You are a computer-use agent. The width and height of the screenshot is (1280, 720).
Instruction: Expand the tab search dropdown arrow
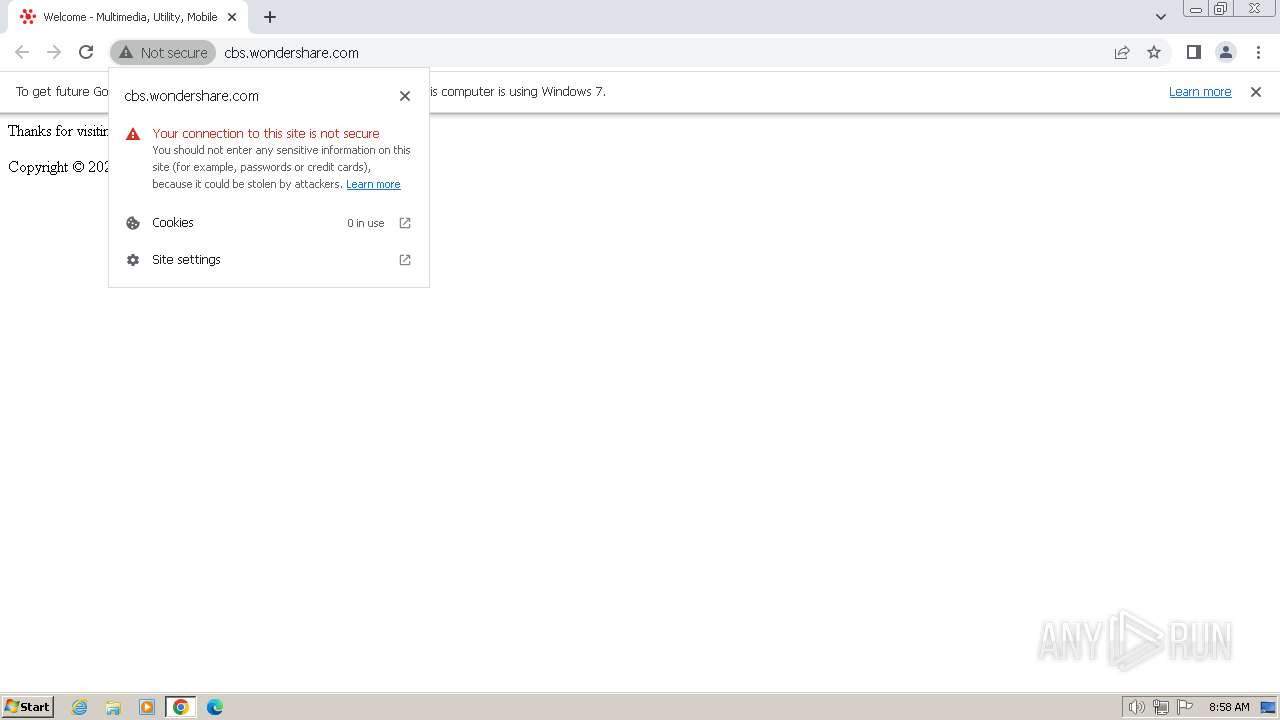(1161, 17)
